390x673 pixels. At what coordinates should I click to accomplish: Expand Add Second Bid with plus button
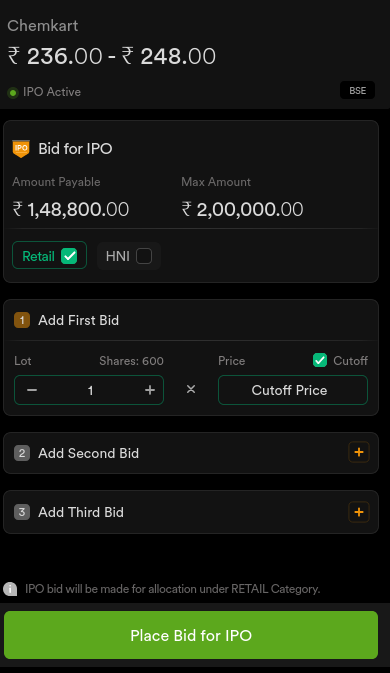tap(359, 452)
